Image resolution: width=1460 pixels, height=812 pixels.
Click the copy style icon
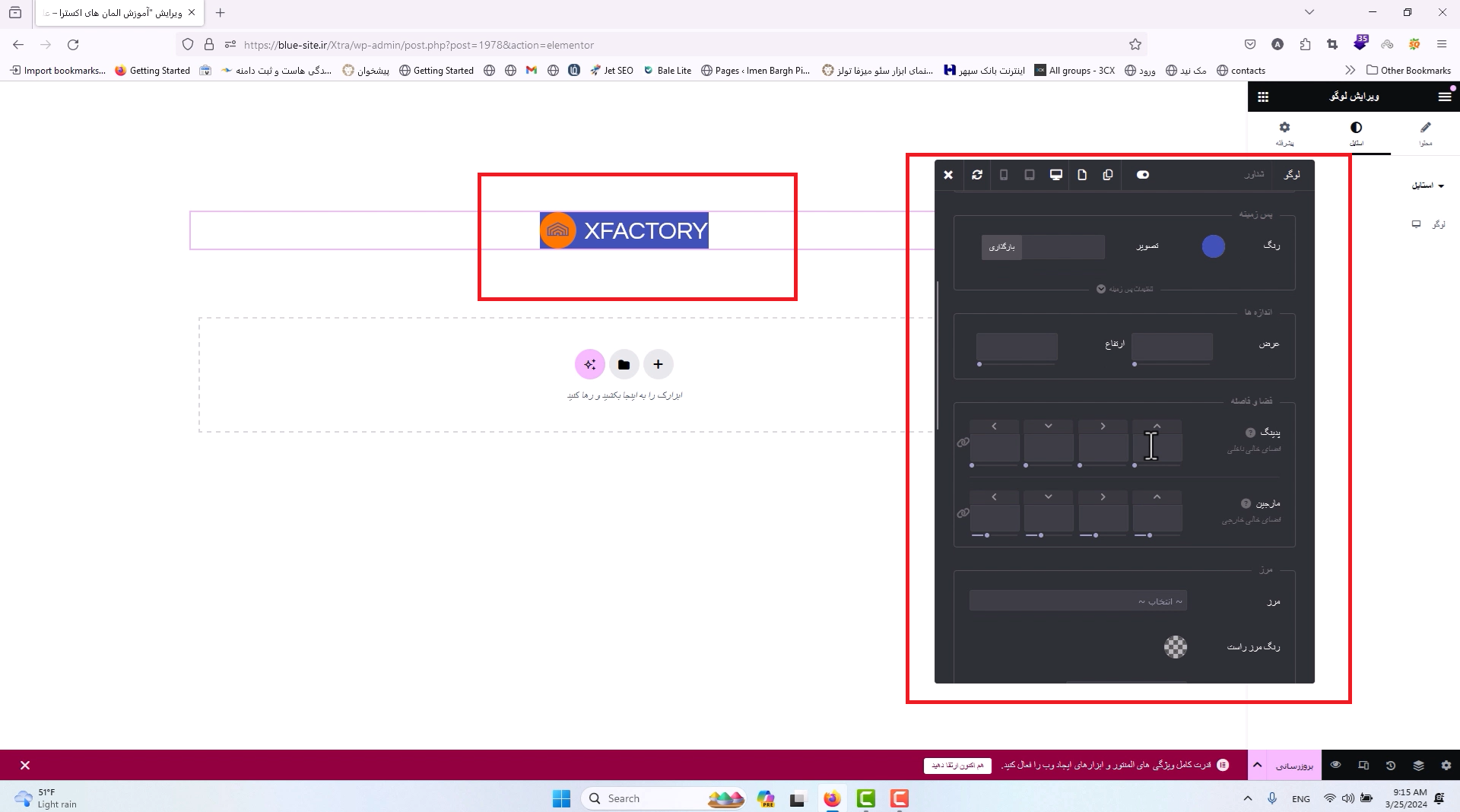1108,175
